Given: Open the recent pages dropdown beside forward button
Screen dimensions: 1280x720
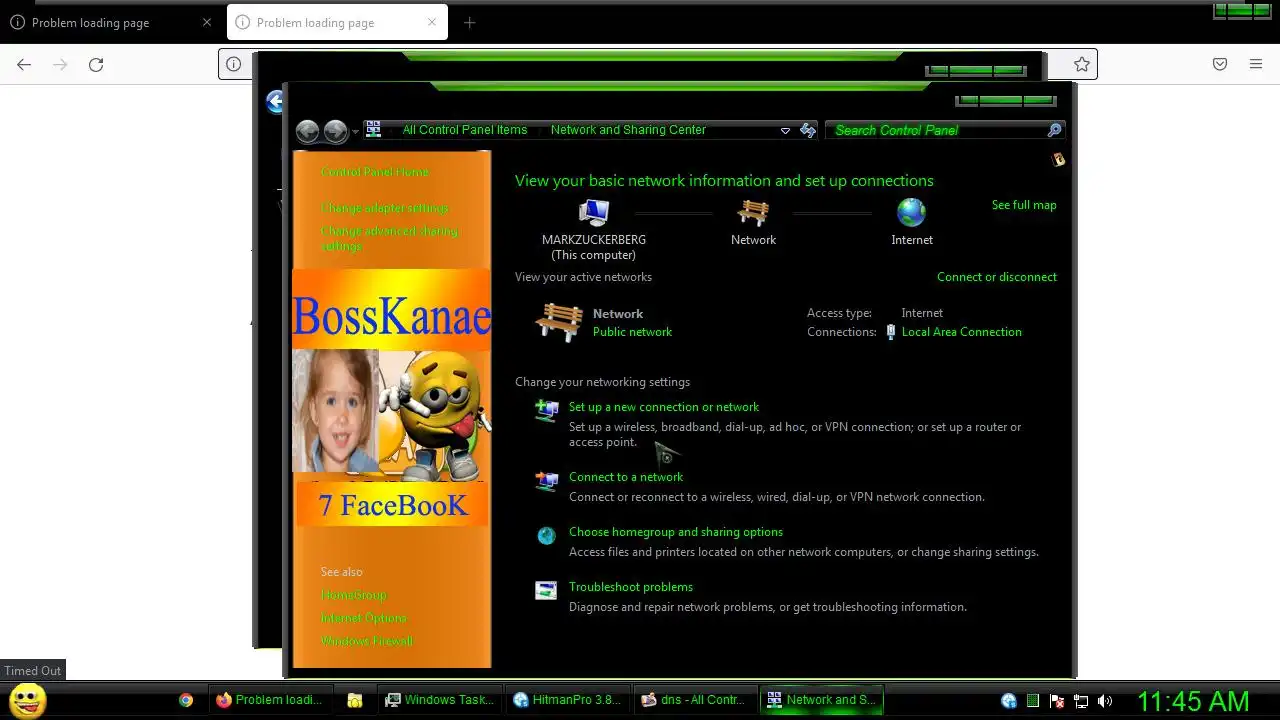Looking at the screenshot, I should tap(355, 132).
